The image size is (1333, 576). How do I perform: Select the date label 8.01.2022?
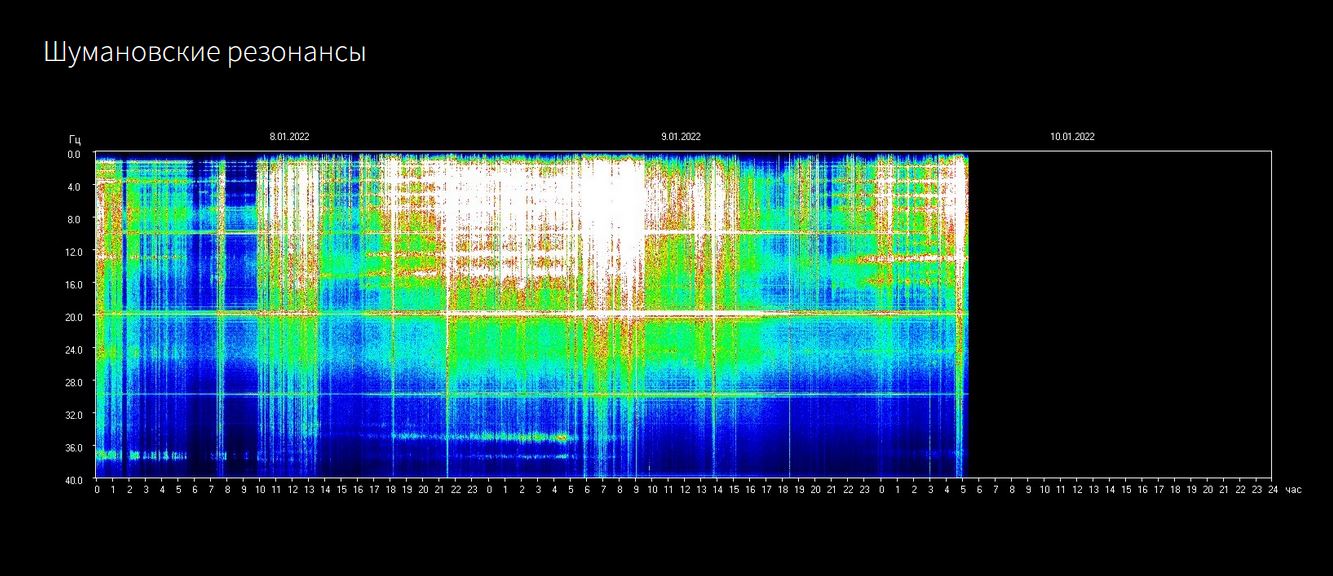(289, 137)
